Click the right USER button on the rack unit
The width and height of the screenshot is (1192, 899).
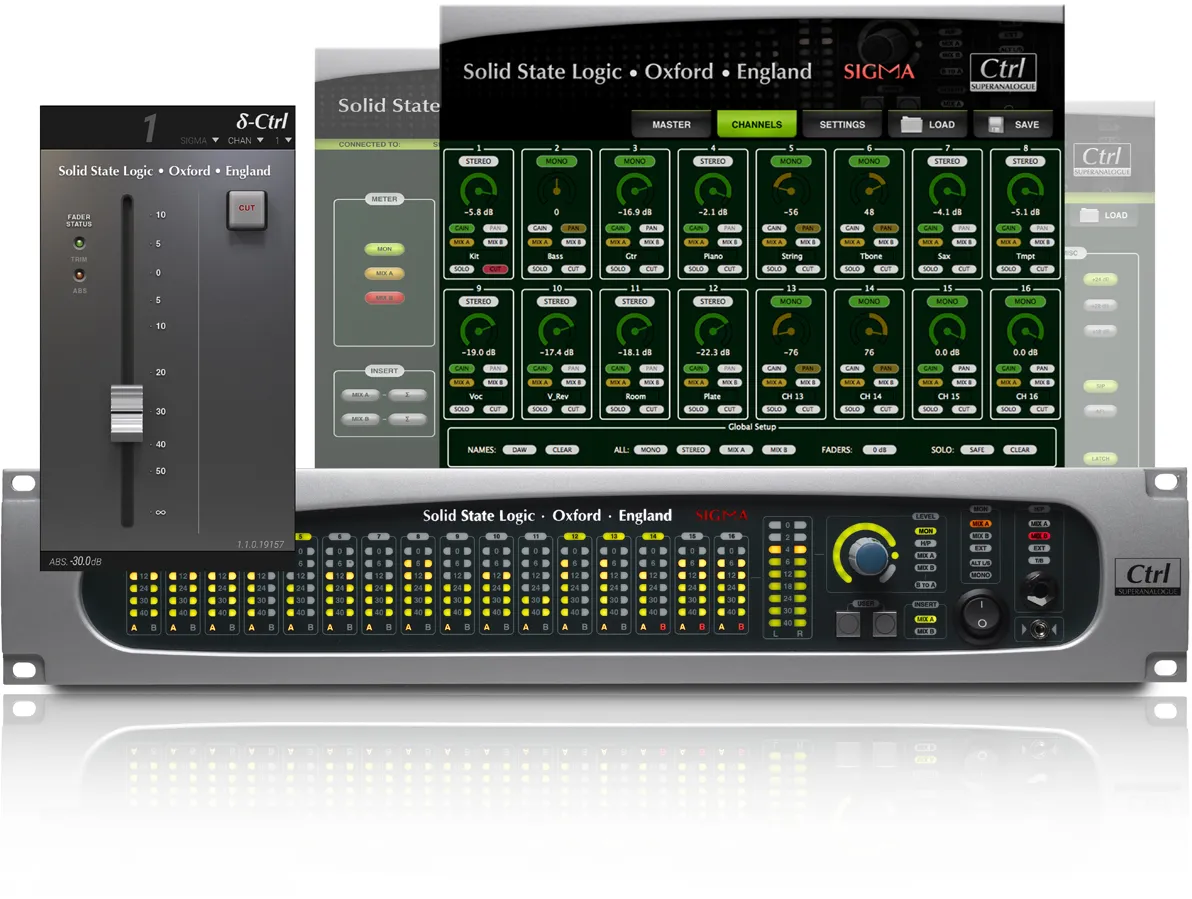click(884, 625)
